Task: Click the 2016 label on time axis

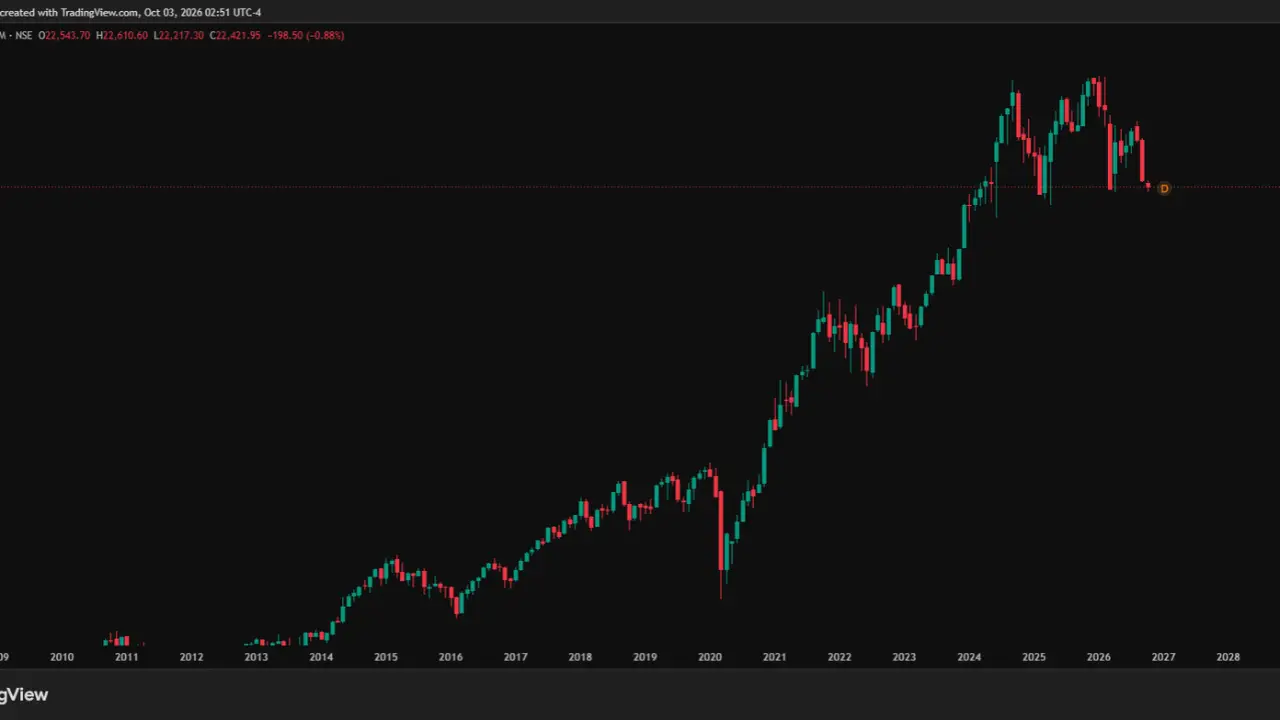Action: 451,657
